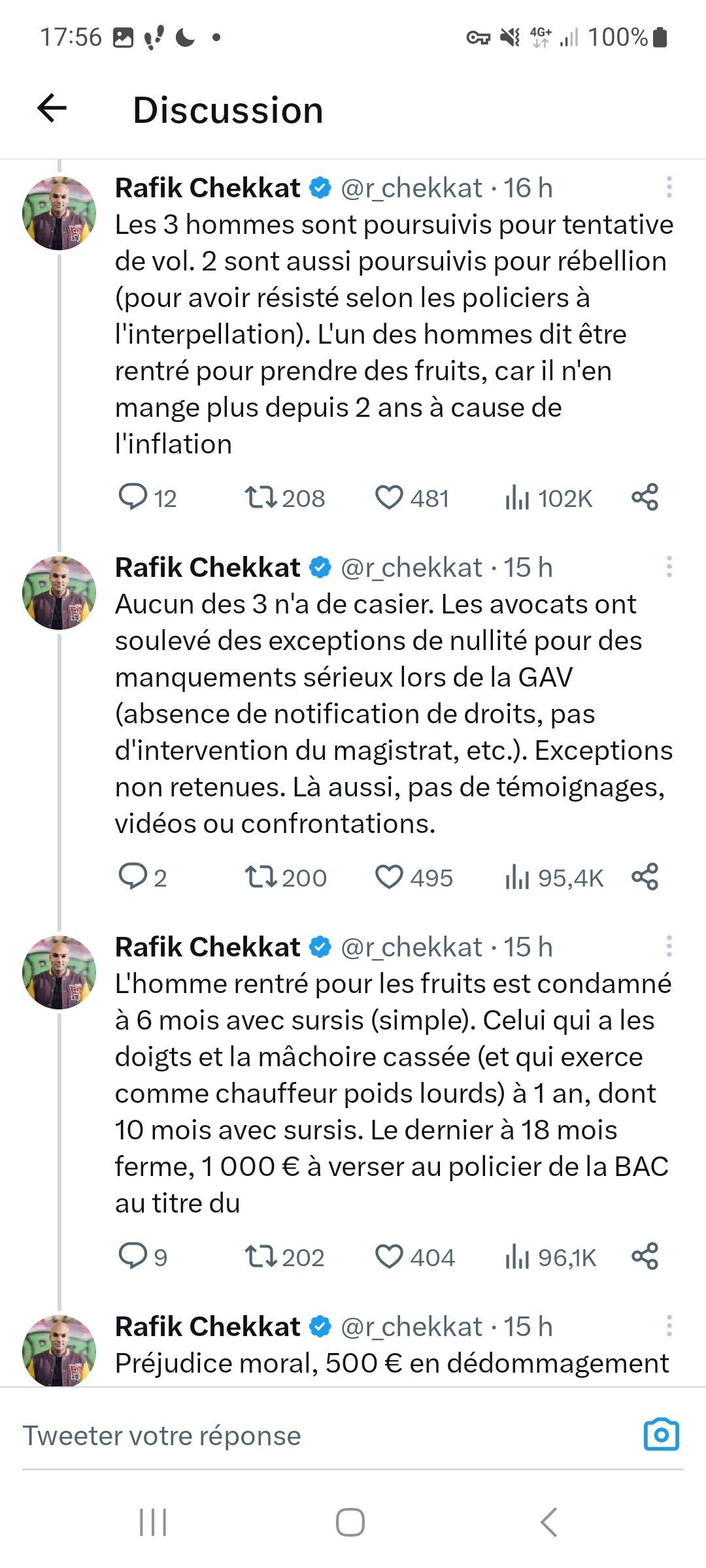Open three-dot menu on 'L'homme rentré' tweet
Viewport: 706px width, 1568px height.
669,946
